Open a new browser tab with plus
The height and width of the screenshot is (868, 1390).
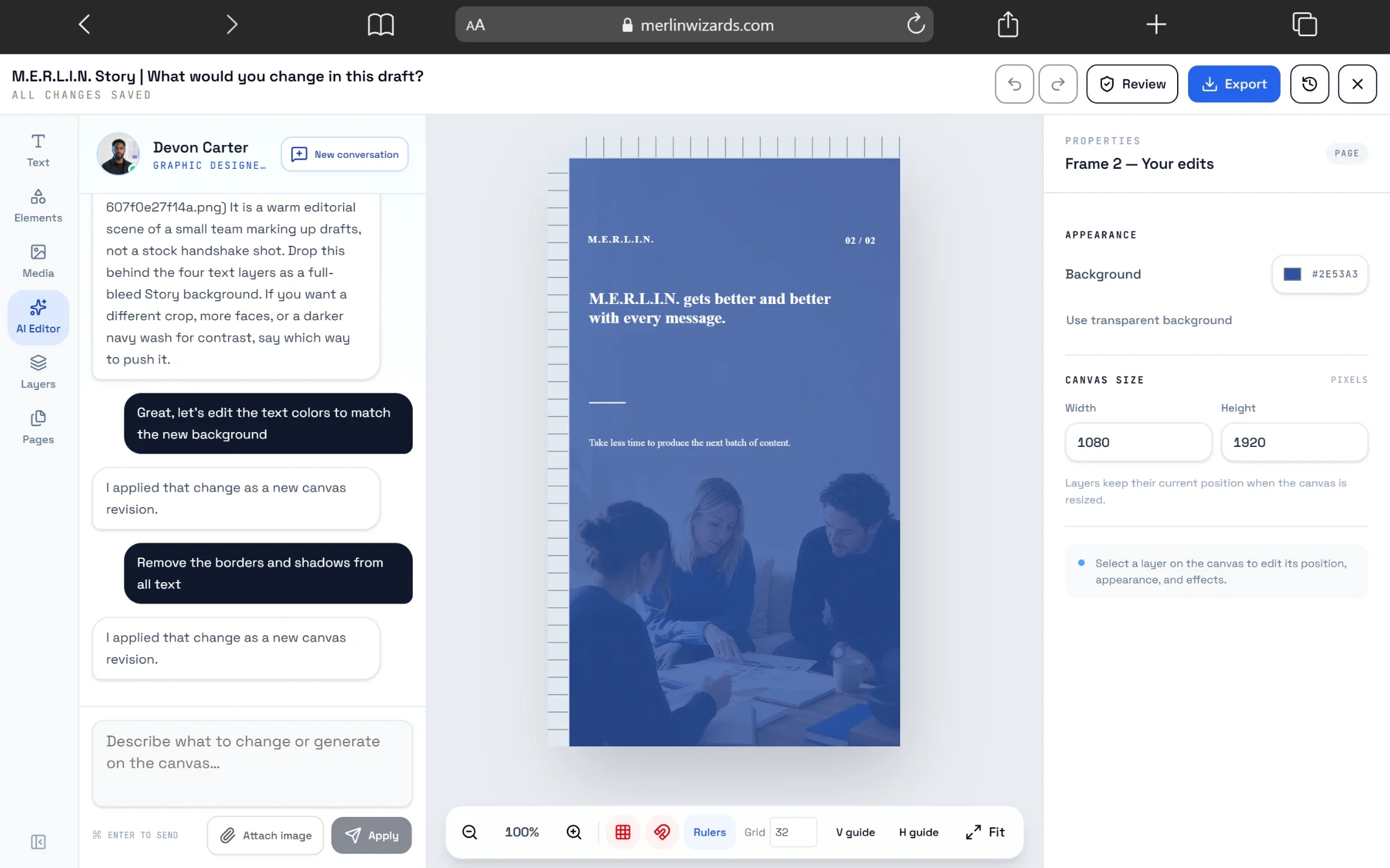[1156, 25]
